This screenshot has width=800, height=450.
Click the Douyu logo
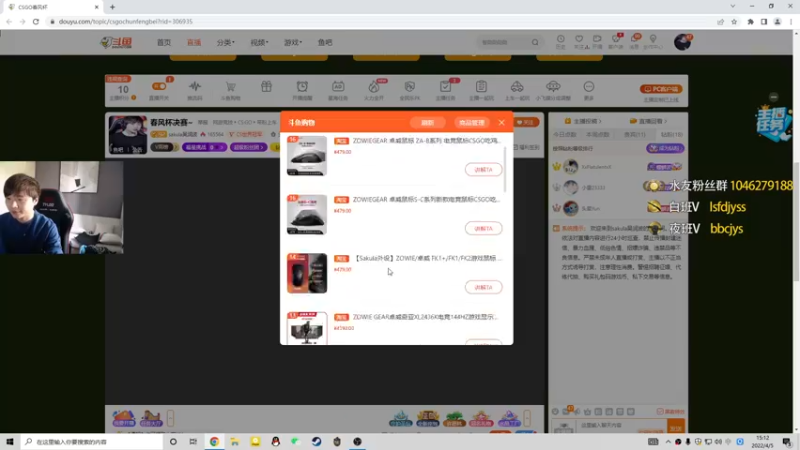(x=116, y=42)
